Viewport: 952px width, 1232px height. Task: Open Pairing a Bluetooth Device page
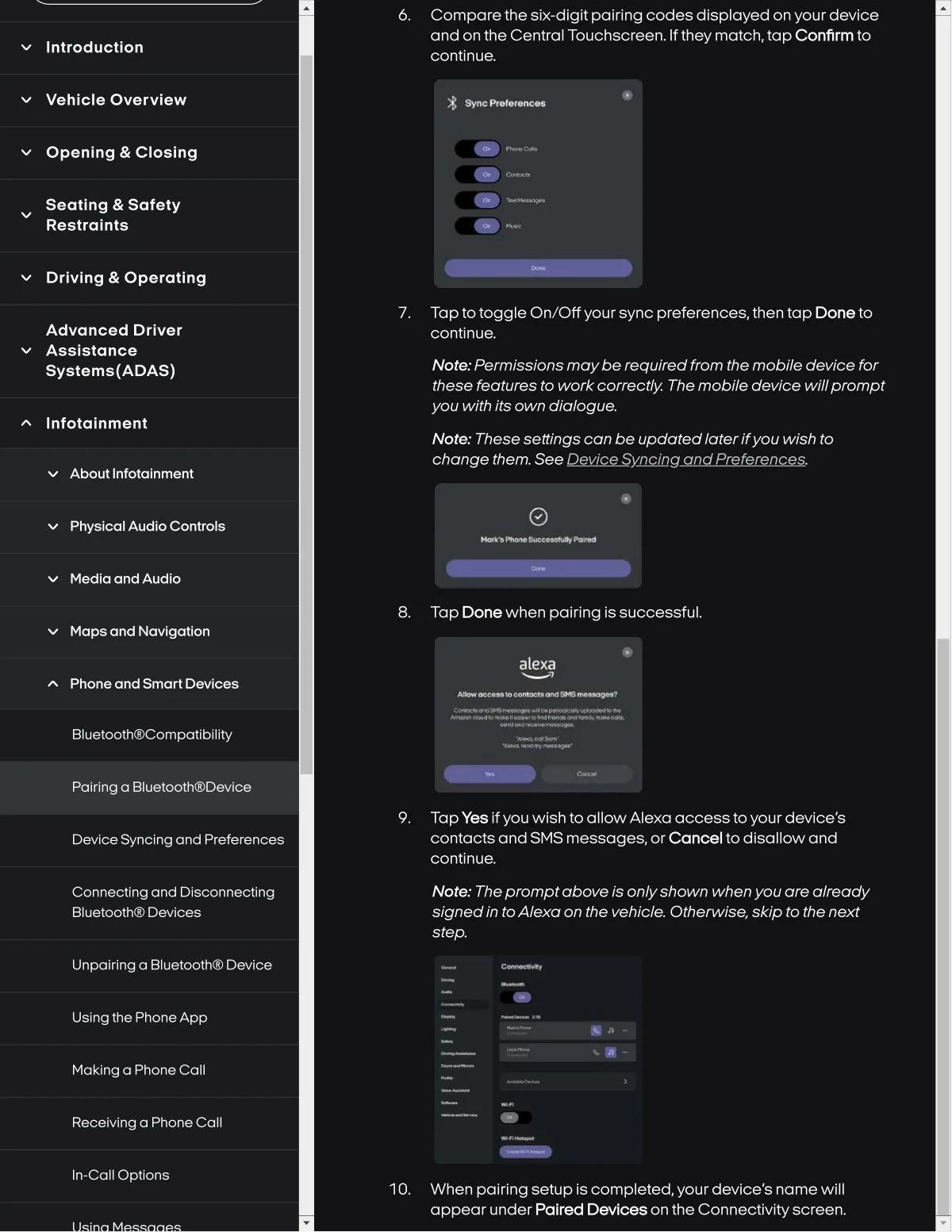pyautogui.click(x=149, y=787)
